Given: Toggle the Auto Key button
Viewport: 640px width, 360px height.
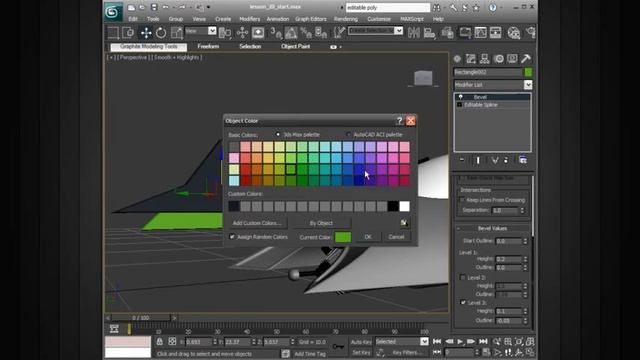Looking at the screenshot, I should (x=361, y=342).
